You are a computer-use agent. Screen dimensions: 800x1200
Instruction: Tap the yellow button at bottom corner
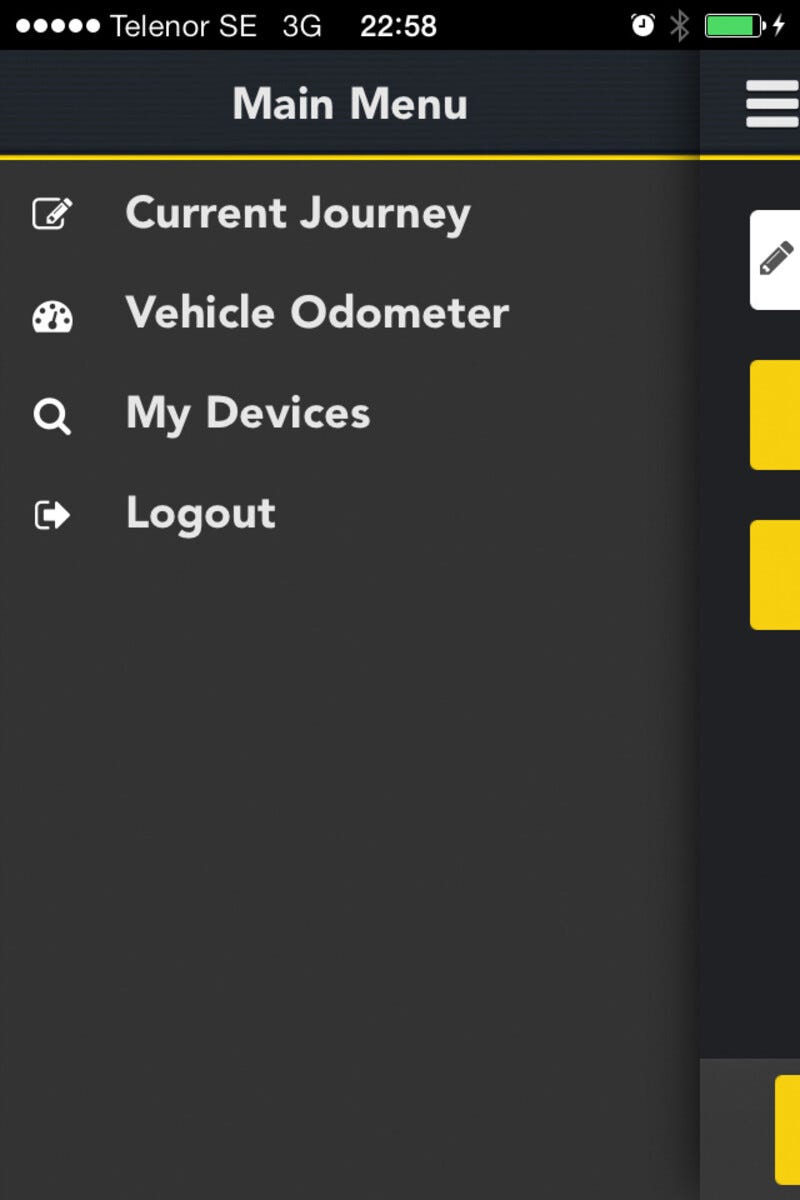tap(788, 1130)
